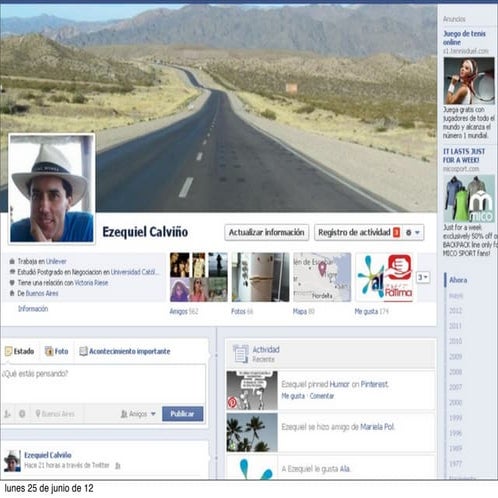Click the education icon beside Estudió Postgrado
This screenshot has width=498, height=498.
[12, 272]
